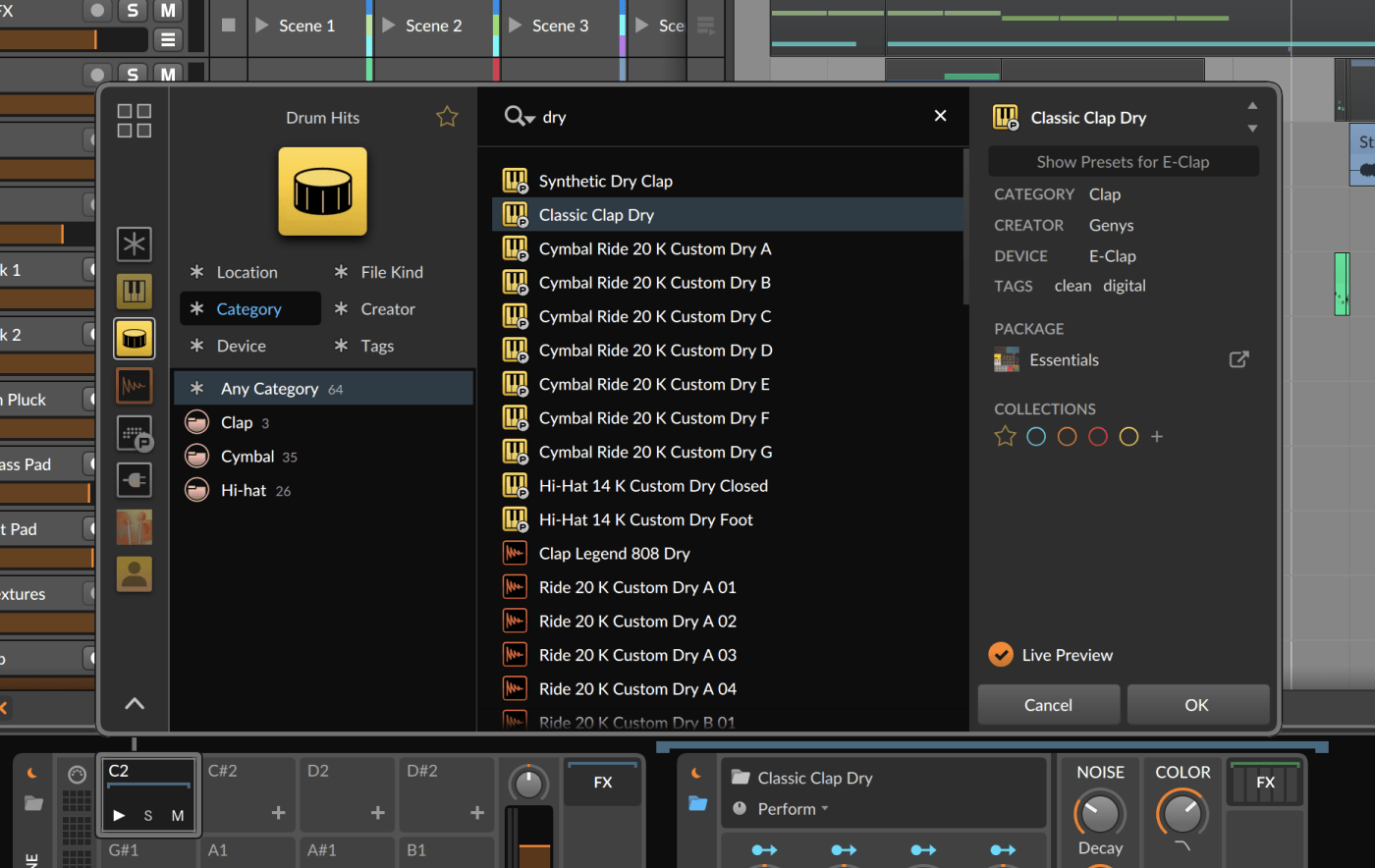Favorite Drum Hits with the star icon
1375x868 pixels.
point(447,117)
